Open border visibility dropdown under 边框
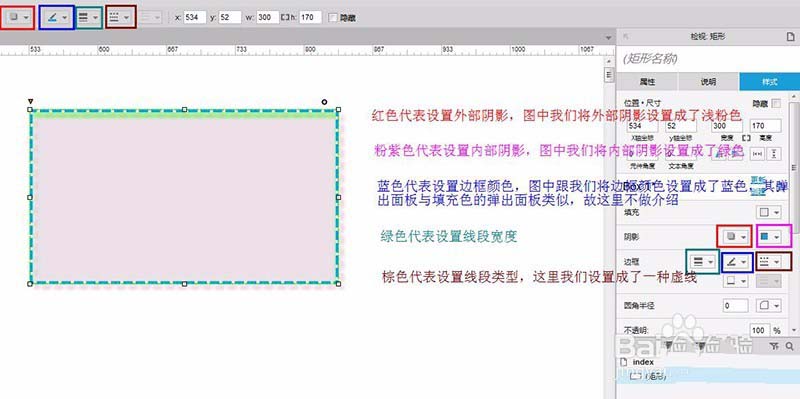 736,281
